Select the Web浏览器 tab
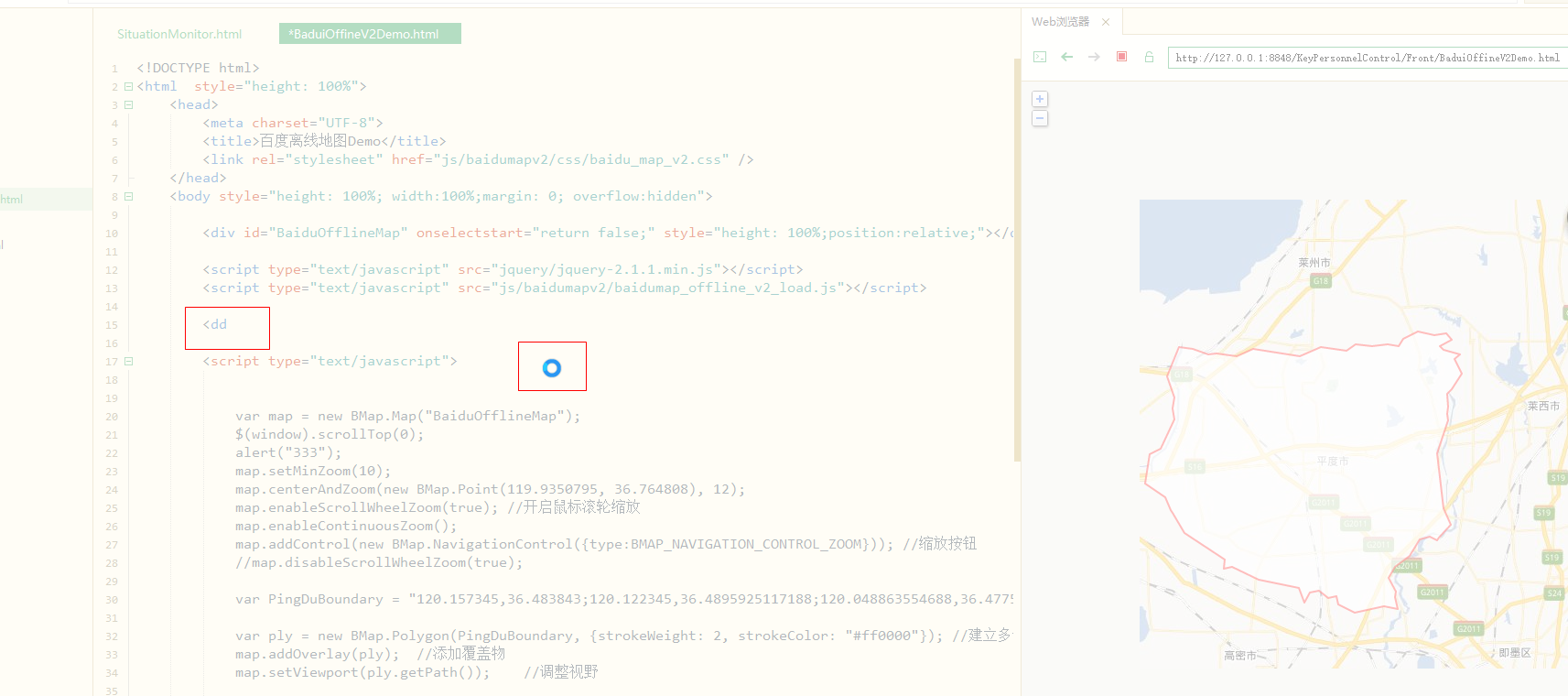The height and width of the screenshot is (696, 1568). (1060, 22)
